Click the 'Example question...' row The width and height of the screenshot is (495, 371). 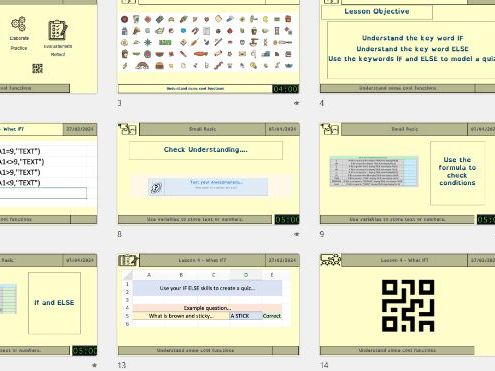click(207, 308)
